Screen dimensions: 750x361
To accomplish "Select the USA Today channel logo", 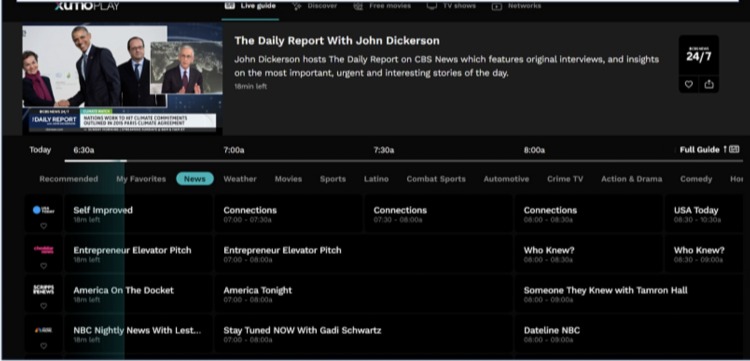I will coord(44,210).
